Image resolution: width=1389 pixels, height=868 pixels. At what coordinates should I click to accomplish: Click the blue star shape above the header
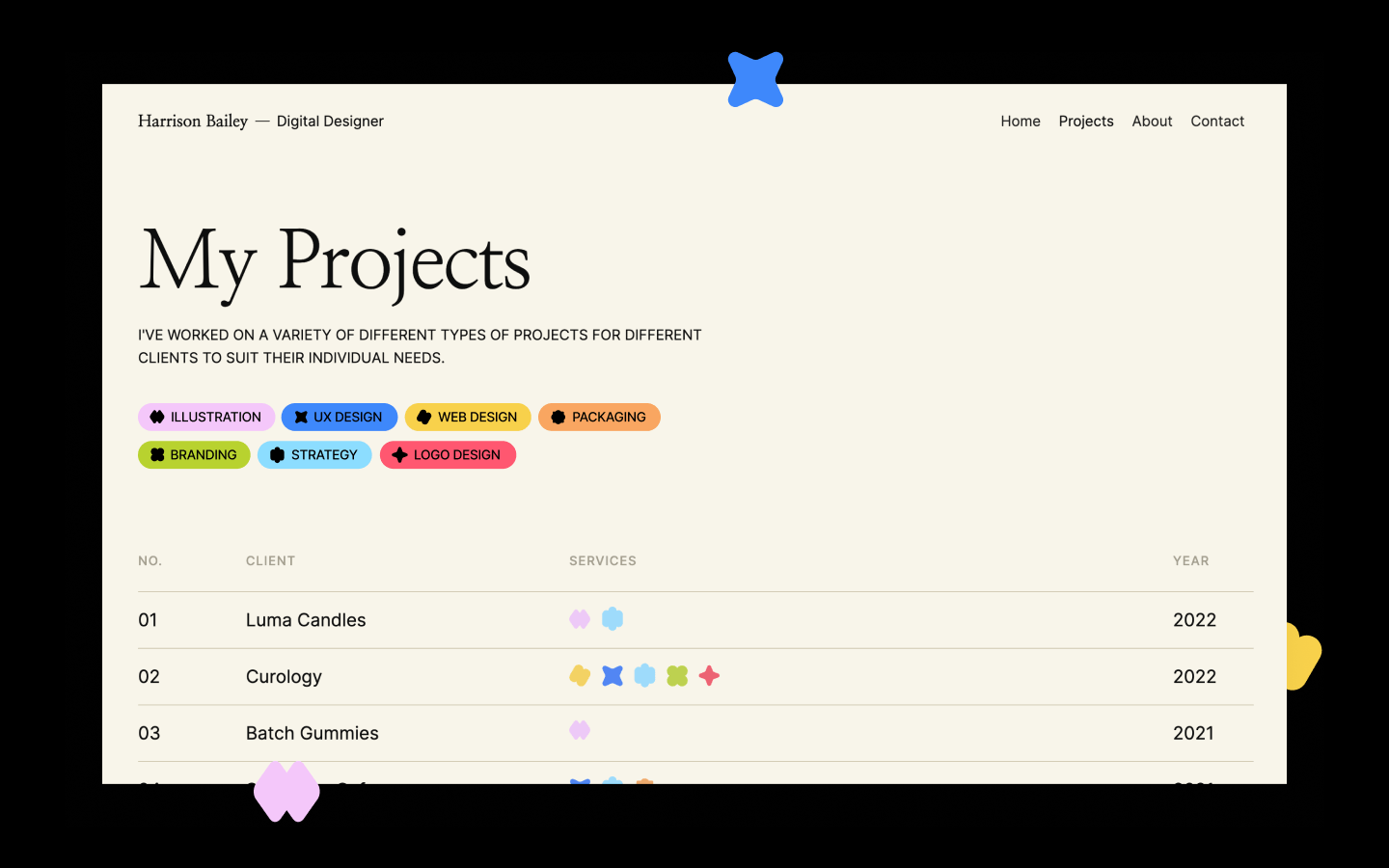[x=755, y=79]
